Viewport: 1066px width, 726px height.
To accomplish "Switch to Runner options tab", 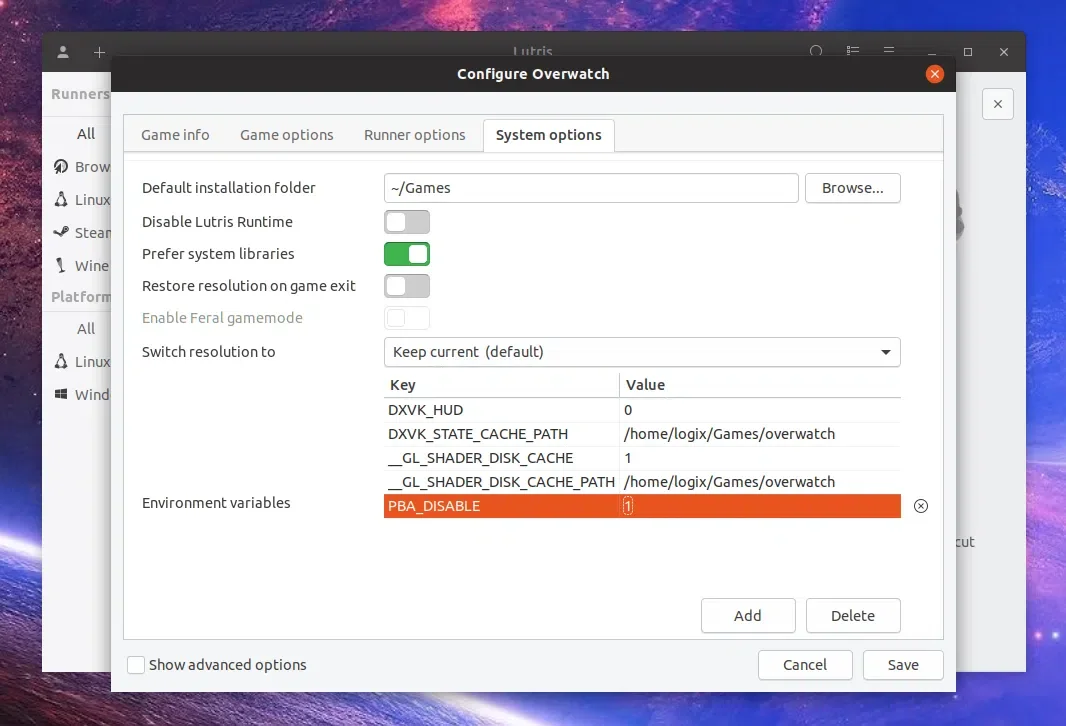I will tap(415, 135).
